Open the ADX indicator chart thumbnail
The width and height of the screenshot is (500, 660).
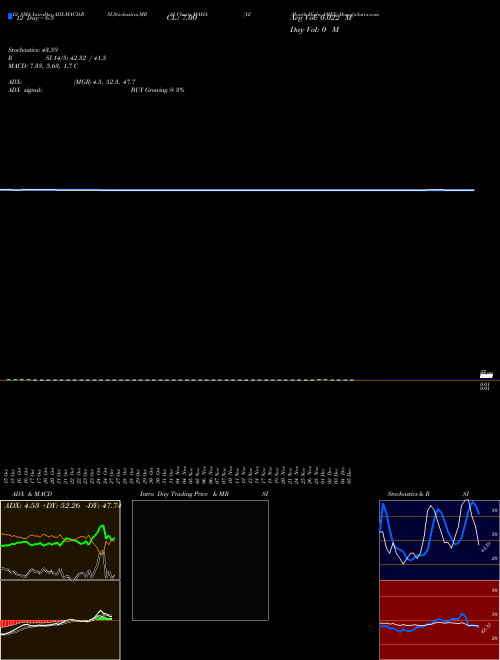60,540
